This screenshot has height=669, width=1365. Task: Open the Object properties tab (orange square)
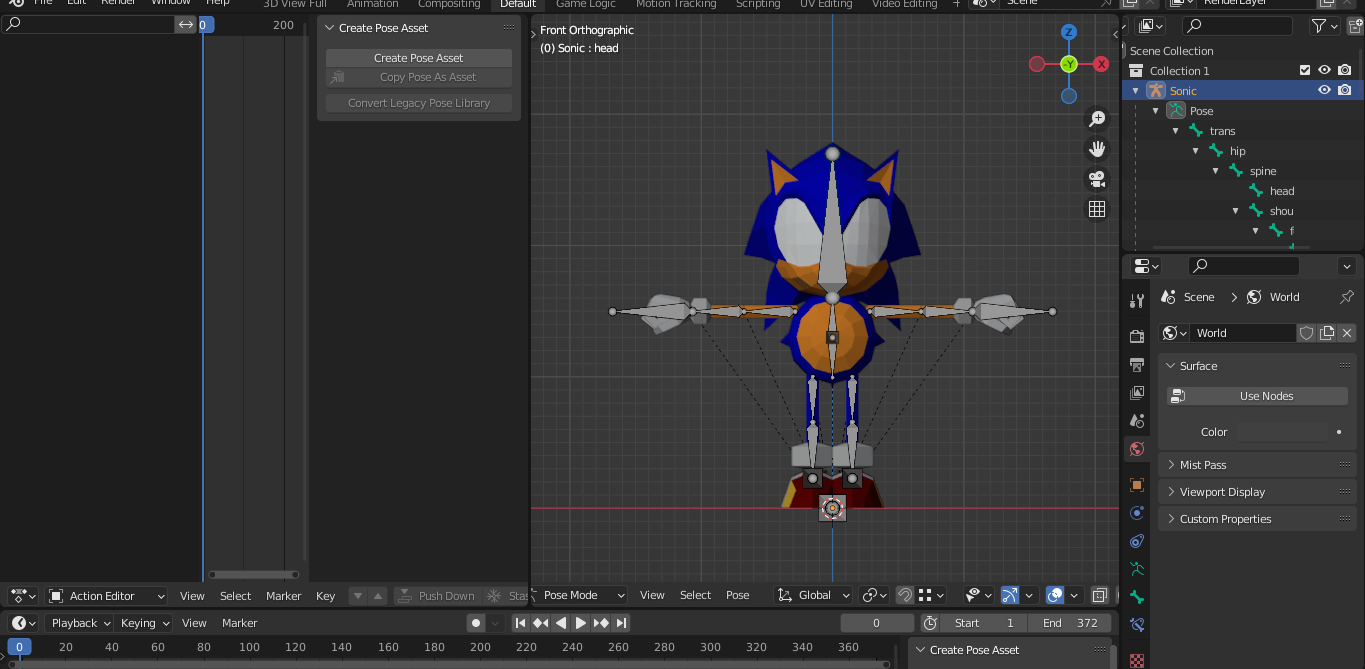(1137, 485)
